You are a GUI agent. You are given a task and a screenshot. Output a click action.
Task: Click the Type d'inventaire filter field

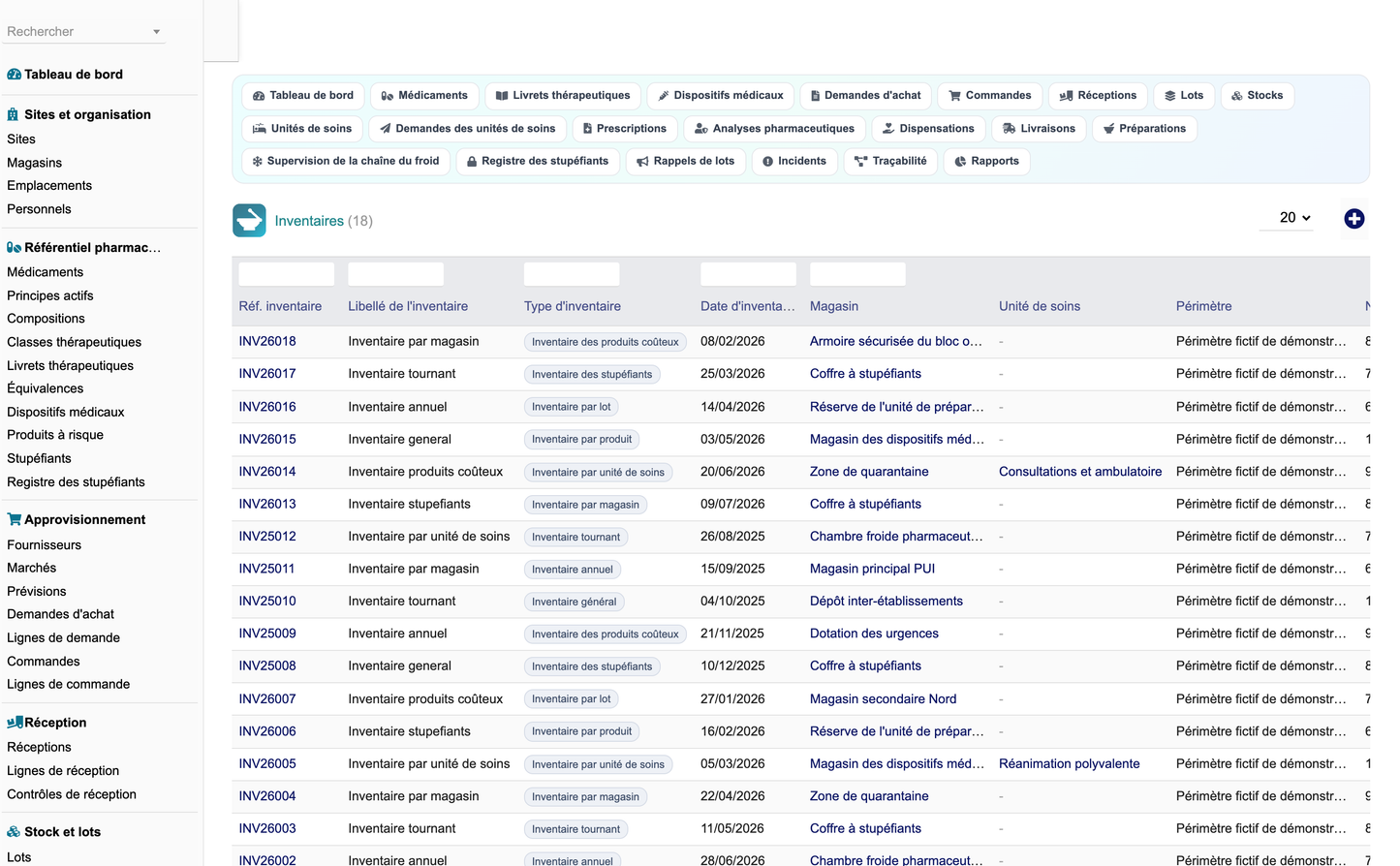click(572, 274)
